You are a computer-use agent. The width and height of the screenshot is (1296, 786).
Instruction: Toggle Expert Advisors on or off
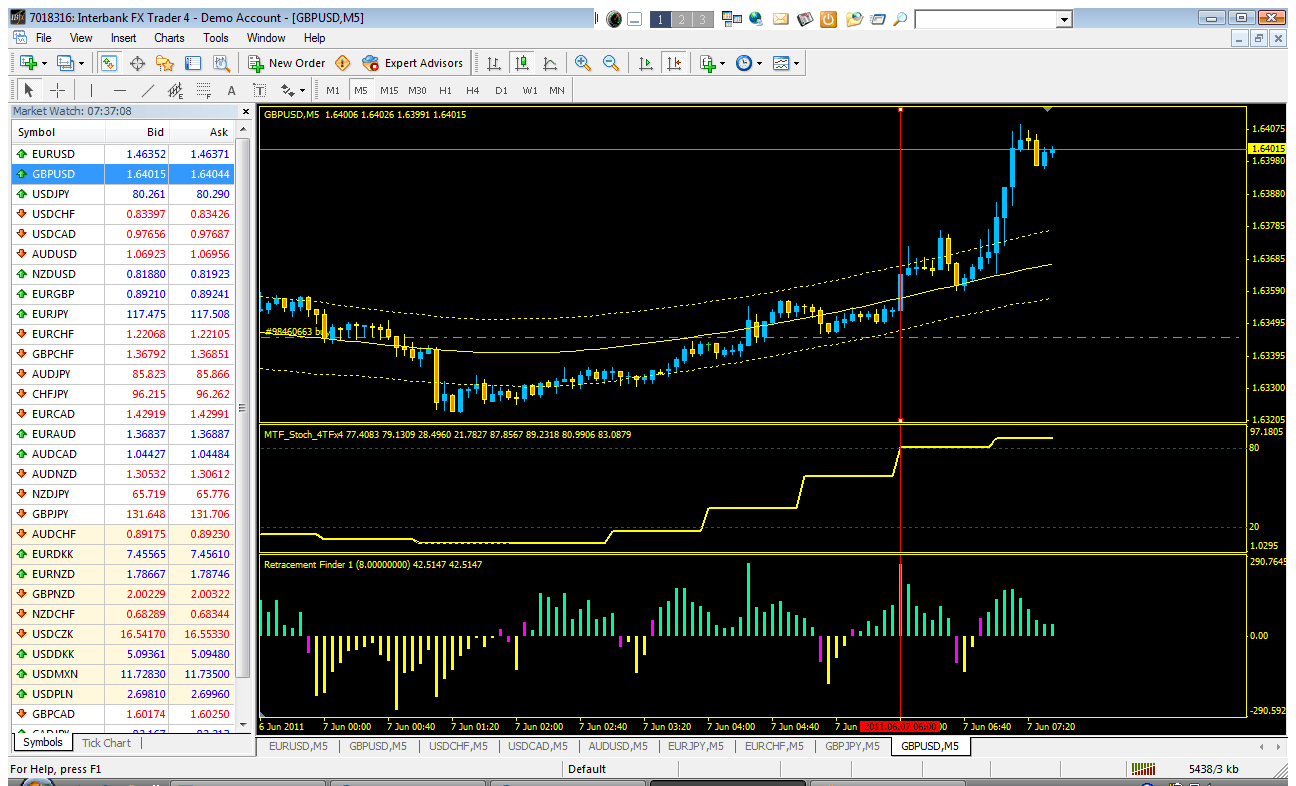(x=413, y=63)
